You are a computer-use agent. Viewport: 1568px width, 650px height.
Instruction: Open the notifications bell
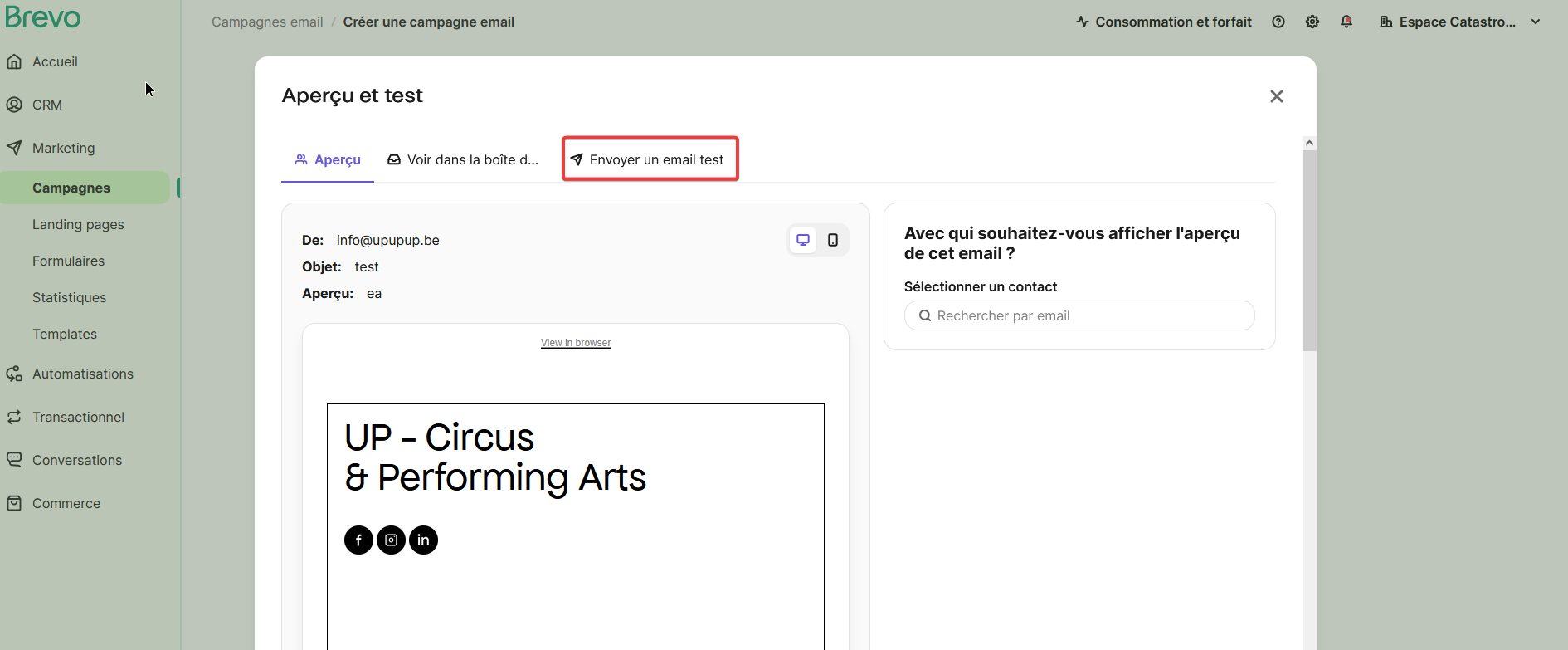pos(1346,22)
